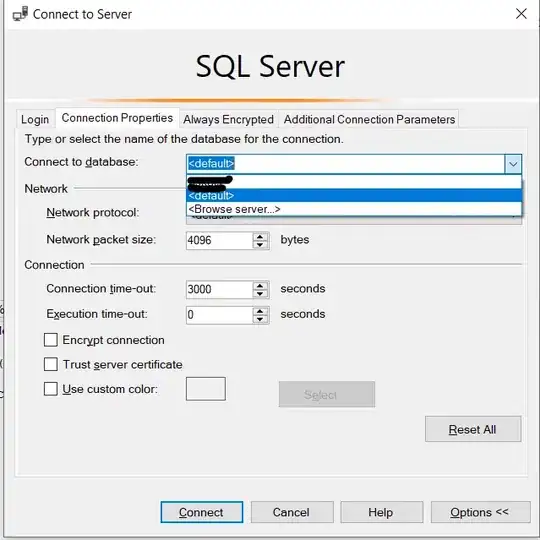Tick the Use custom color checkbox
540x540 pixels.
point(51,389)
